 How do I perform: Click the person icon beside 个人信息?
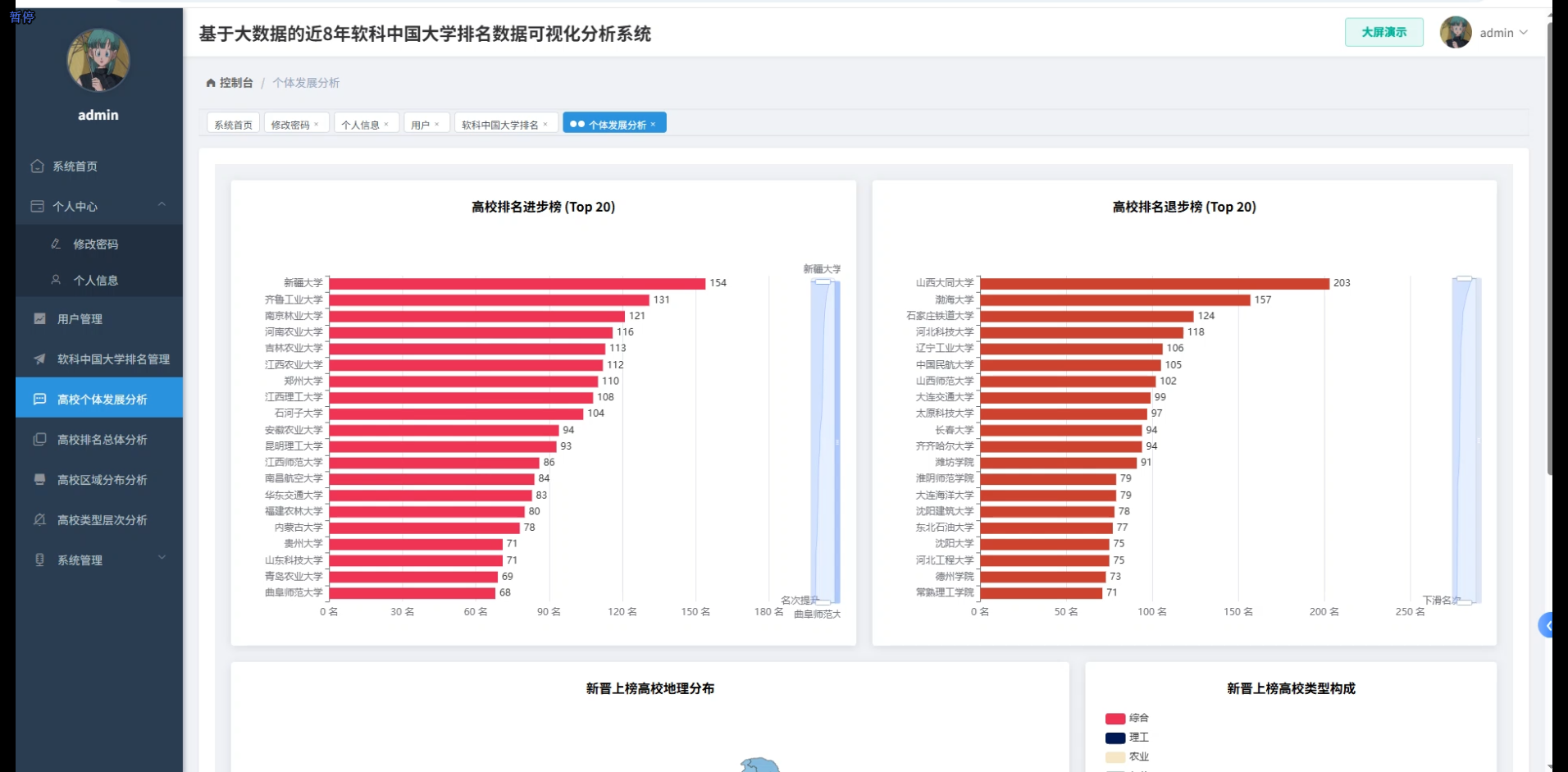56,280
